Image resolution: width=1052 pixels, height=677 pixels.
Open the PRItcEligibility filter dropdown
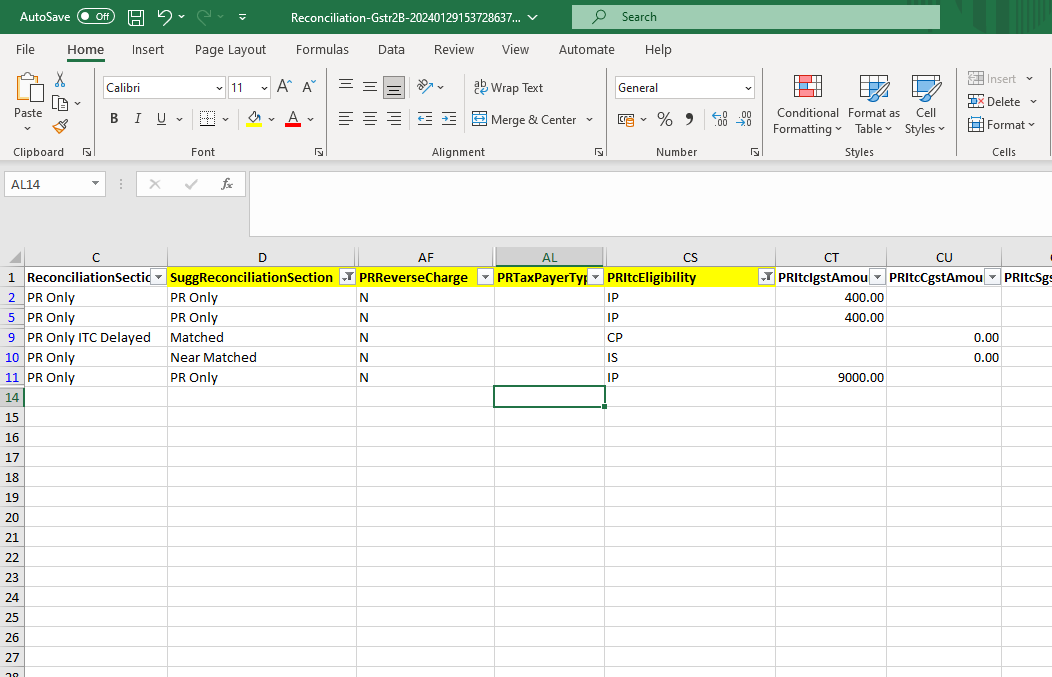click(x=766, y=277)
